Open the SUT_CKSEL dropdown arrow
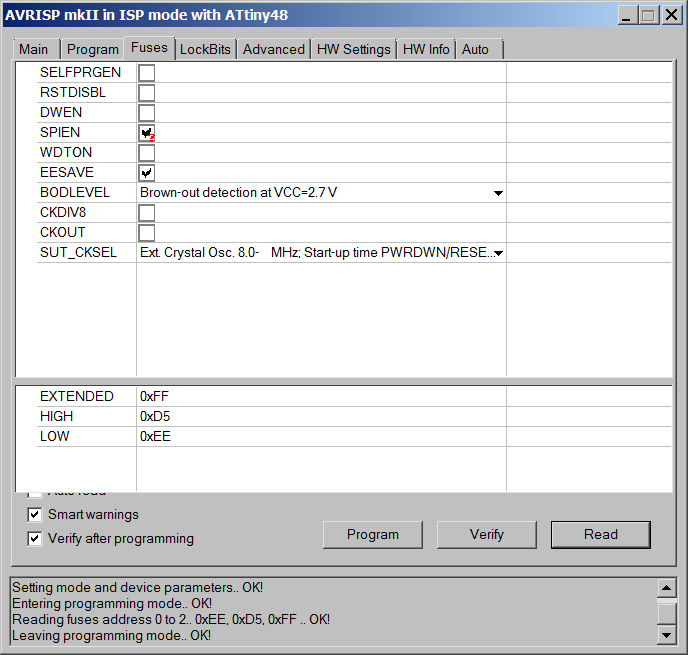Viewport: 688px width, 655px height. pos(498,253)
